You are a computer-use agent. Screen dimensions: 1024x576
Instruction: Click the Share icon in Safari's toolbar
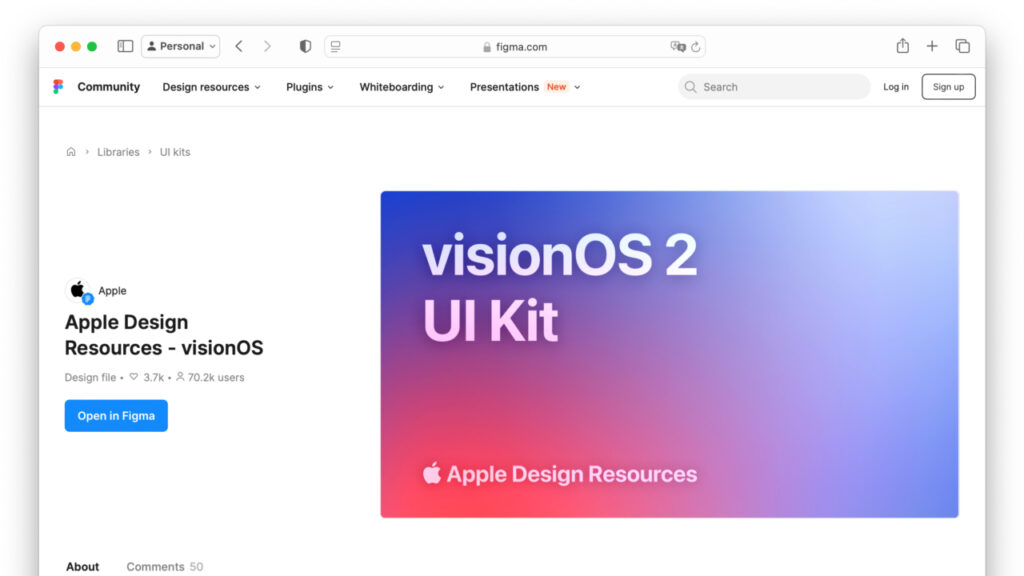pos(902,46)
